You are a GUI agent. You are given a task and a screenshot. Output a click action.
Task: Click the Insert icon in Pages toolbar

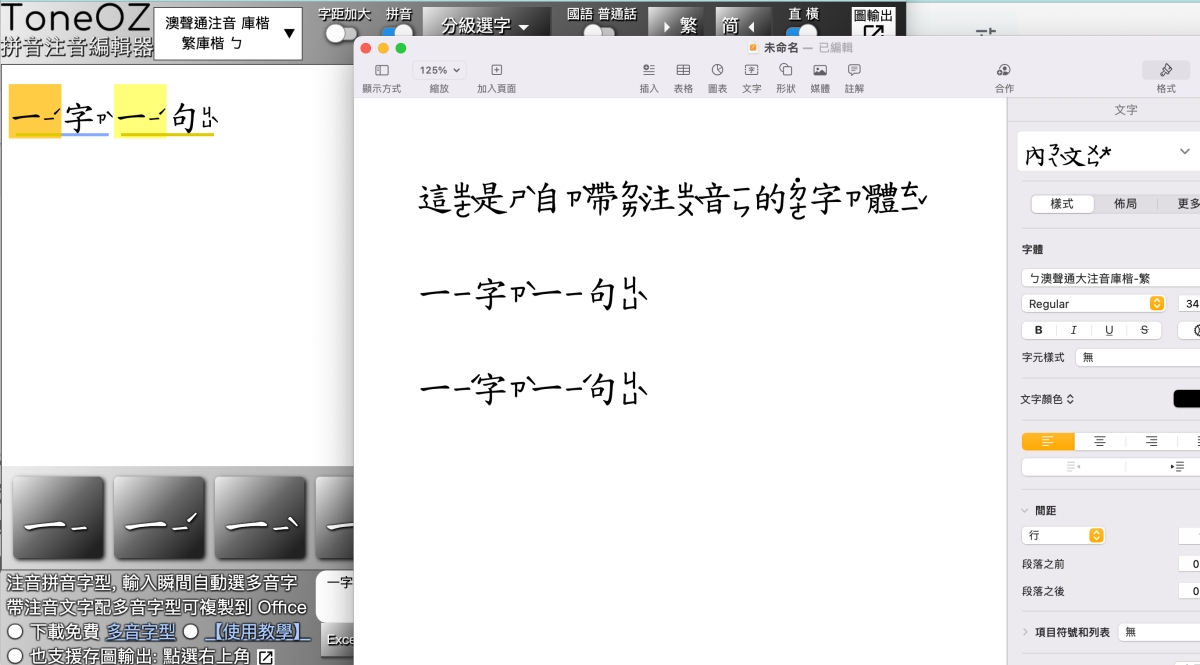pyautogui.click(x=649, y=71)
